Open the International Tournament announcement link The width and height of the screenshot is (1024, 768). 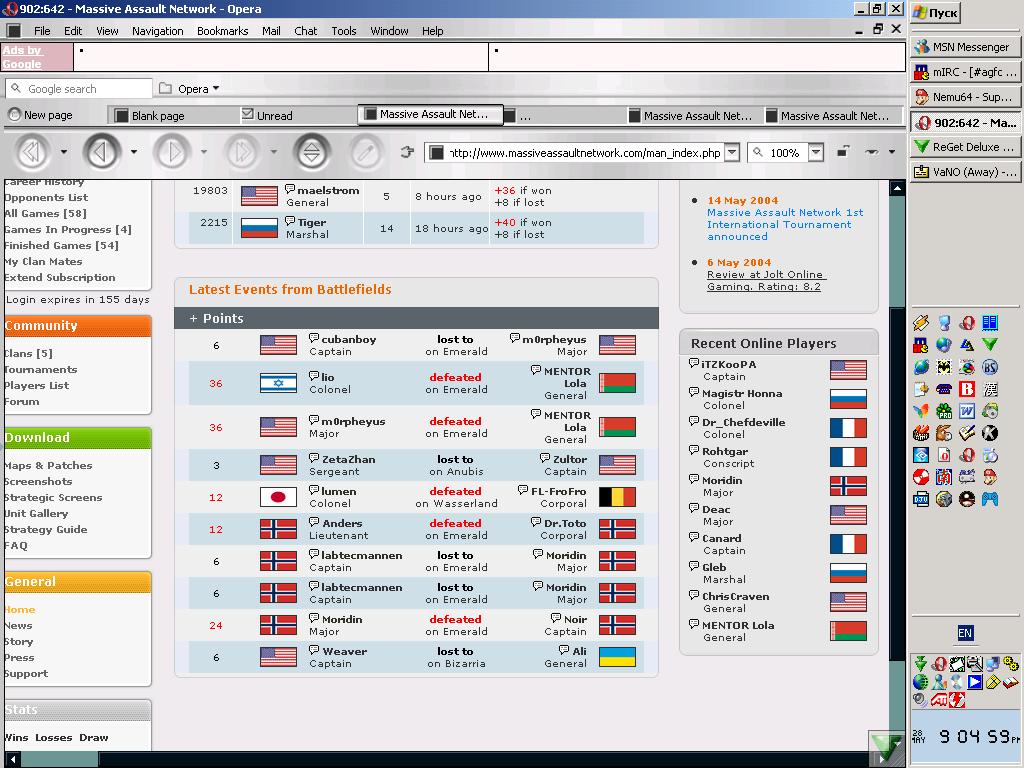pyautogui.click(x=785, y=225)
